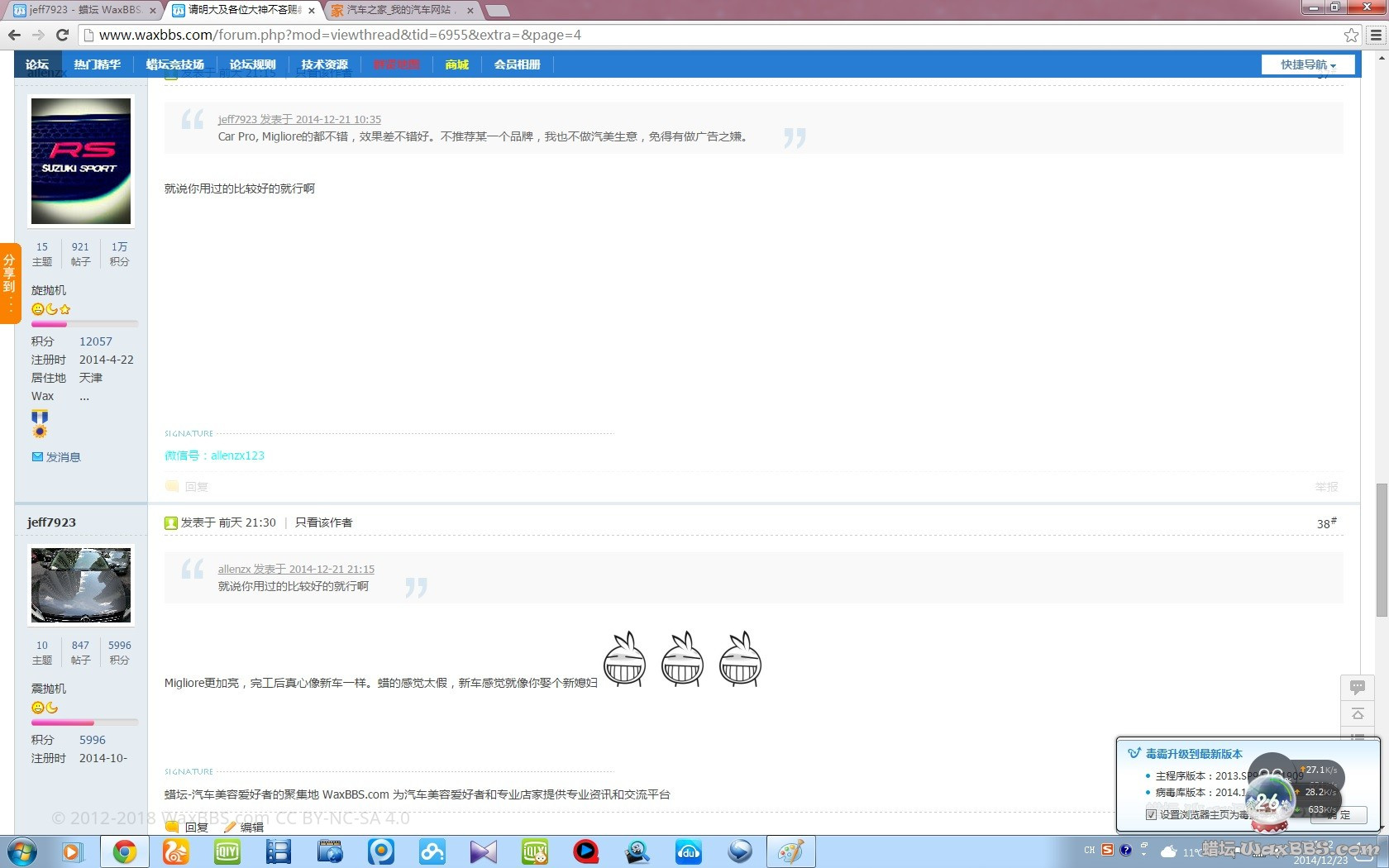Viewport: 1389px width, 868px height.
Task: Expand the 快捷导航 dropdown
Action: [x=1308, y=64]
